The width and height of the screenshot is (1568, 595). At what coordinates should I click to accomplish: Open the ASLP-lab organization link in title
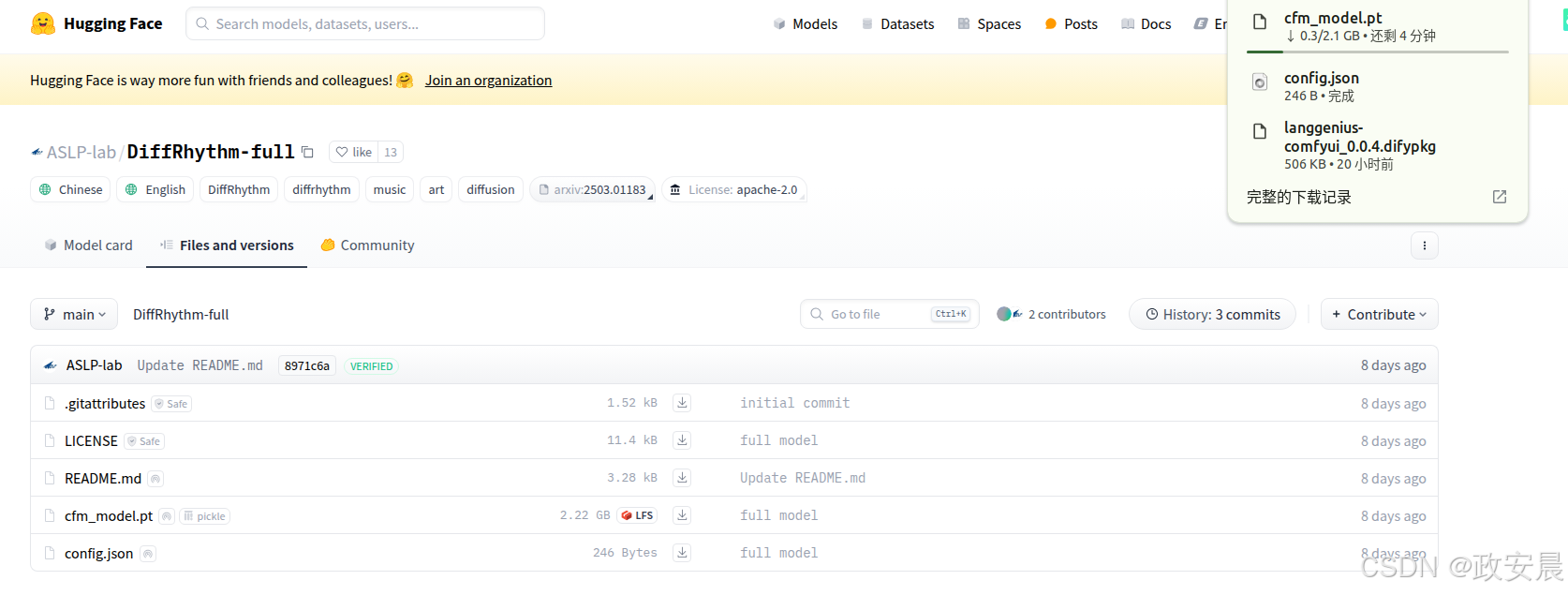81,152
